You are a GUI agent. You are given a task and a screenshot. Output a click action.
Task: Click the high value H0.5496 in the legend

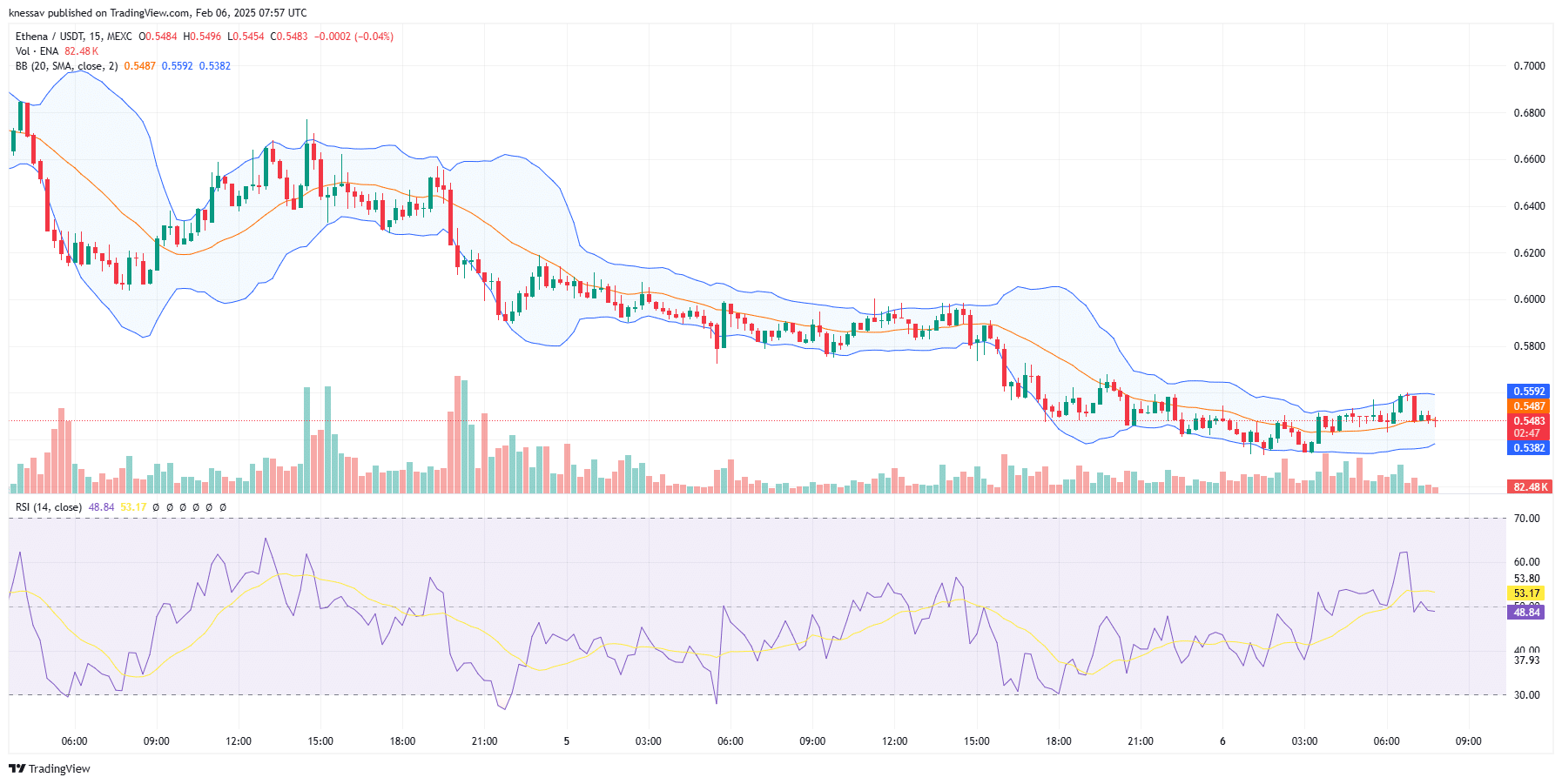(202, 37)
